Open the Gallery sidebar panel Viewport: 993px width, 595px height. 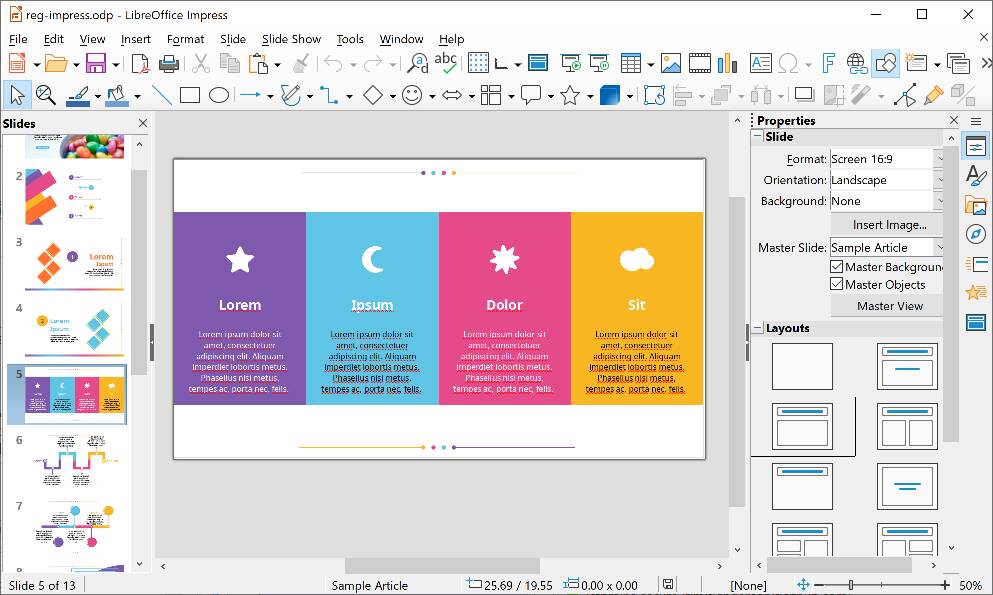(x=976, y=204)
